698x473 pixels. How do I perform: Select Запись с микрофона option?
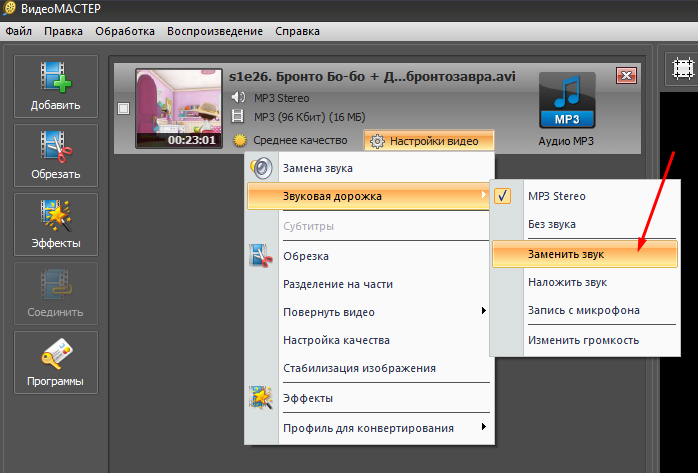click(x=584, y=310)
